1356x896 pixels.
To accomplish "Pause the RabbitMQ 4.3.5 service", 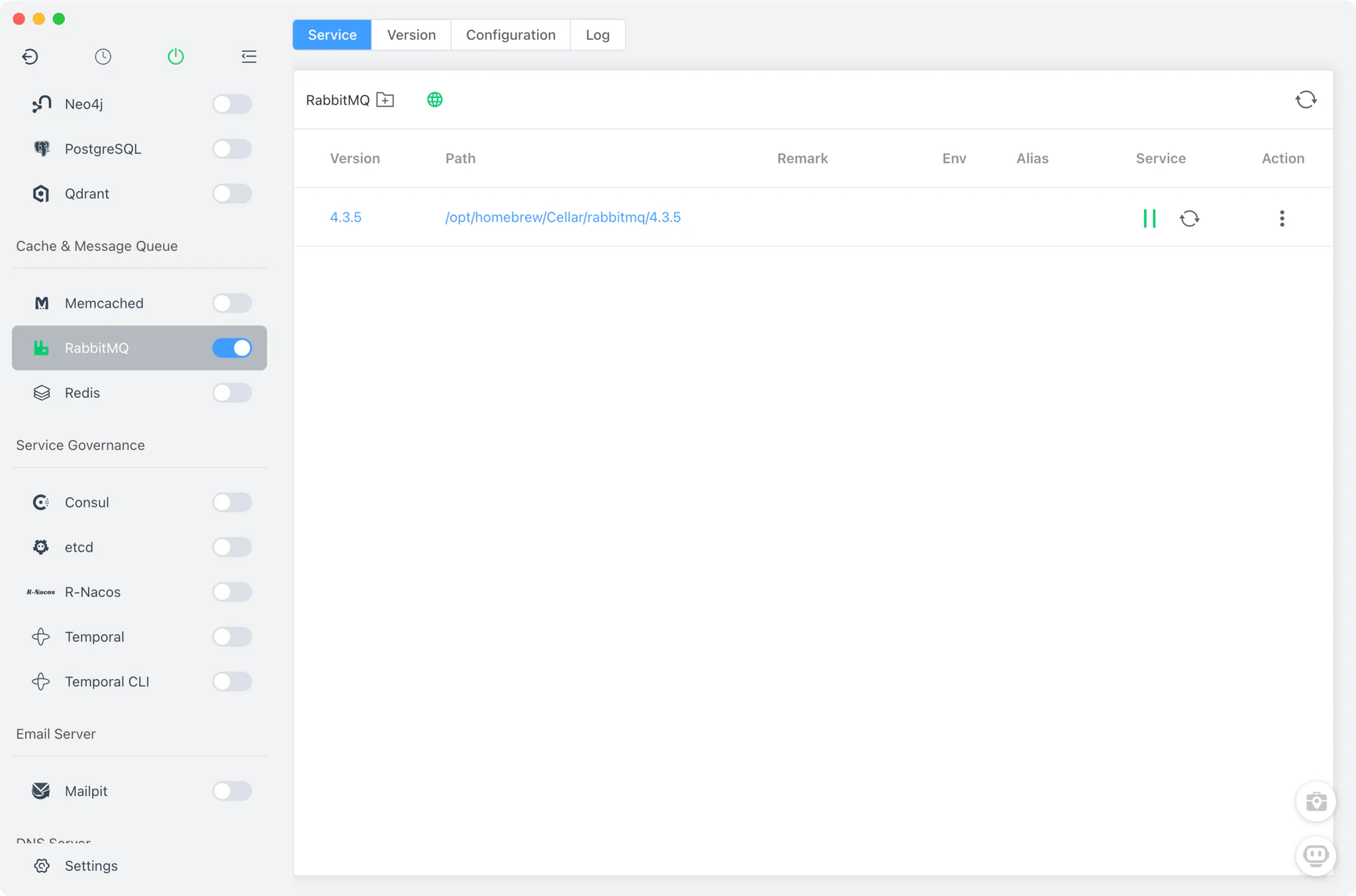I will click(x=1149, y=218).
